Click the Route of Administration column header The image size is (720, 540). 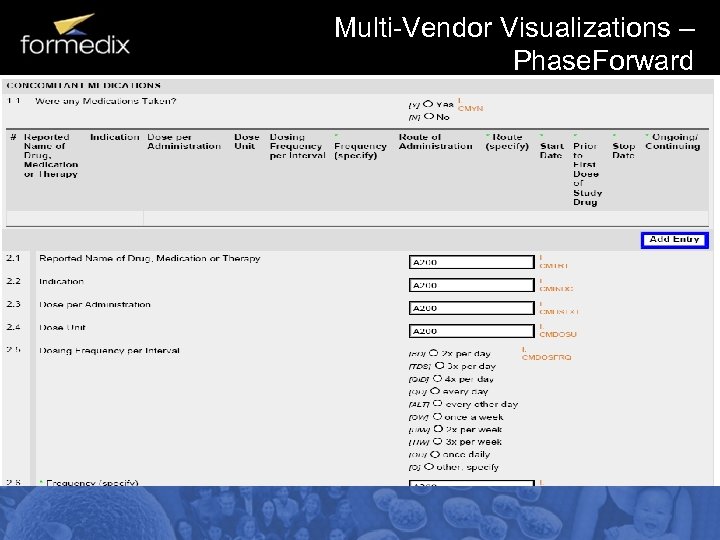[x=435, y=141]
